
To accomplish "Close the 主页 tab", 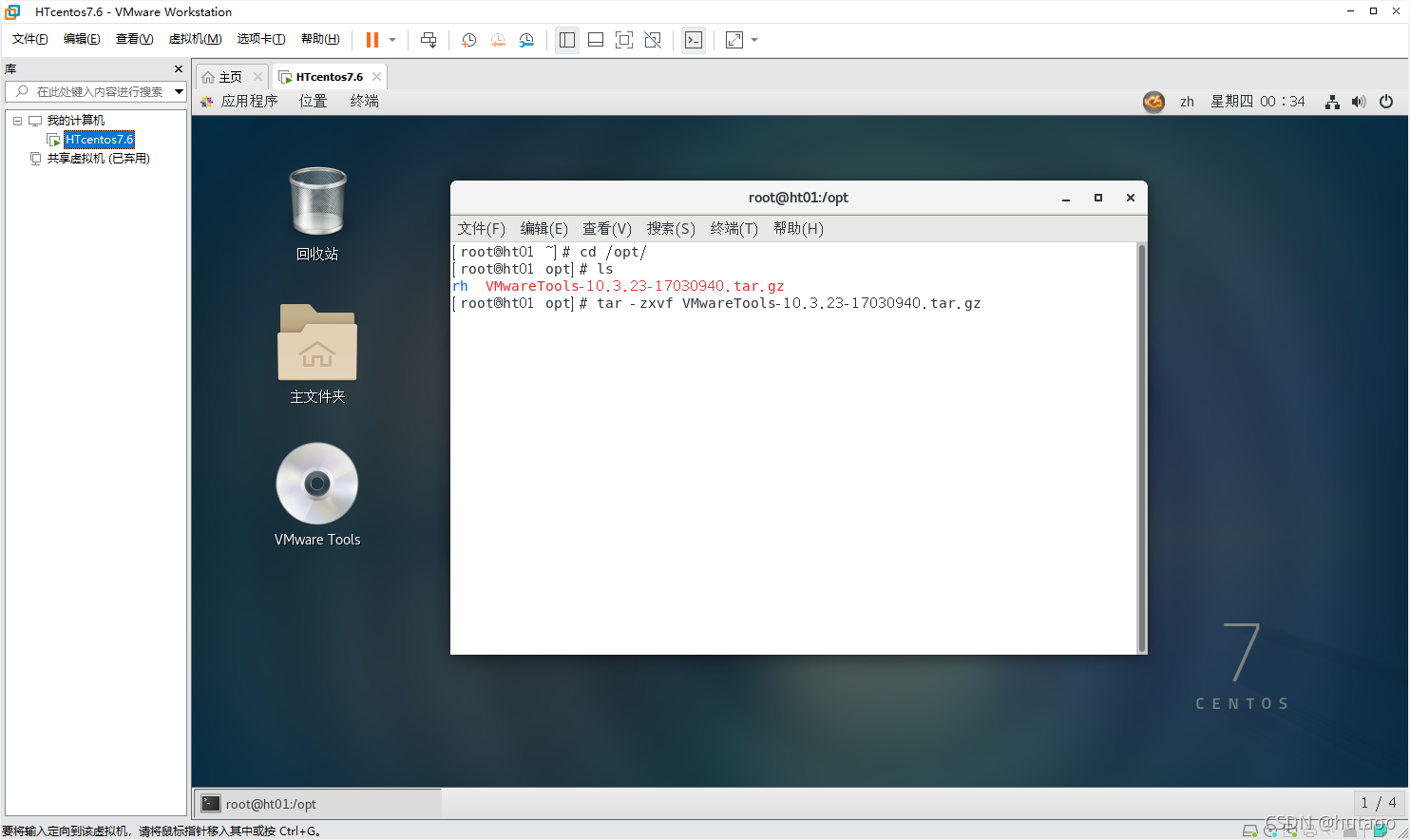I will pos(257,77).
